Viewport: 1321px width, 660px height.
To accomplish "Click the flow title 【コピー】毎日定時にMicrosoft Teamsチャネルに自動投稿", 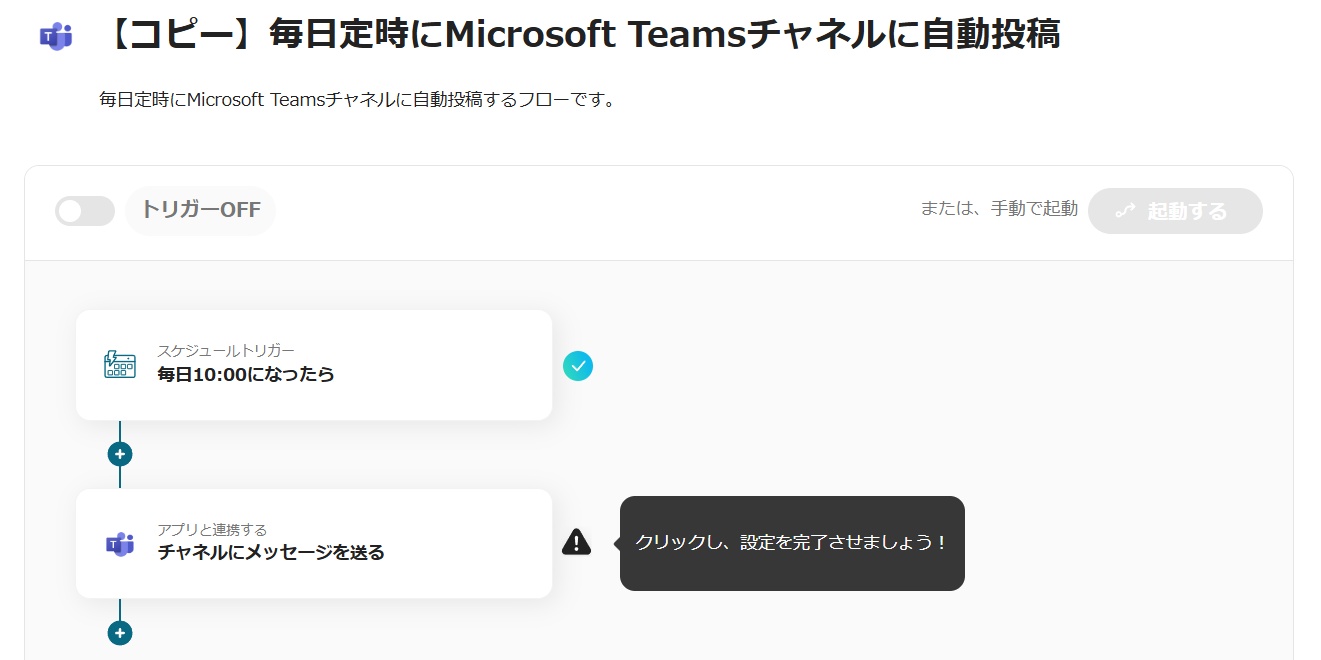I will pyautogui.click(x=581, y=35).
